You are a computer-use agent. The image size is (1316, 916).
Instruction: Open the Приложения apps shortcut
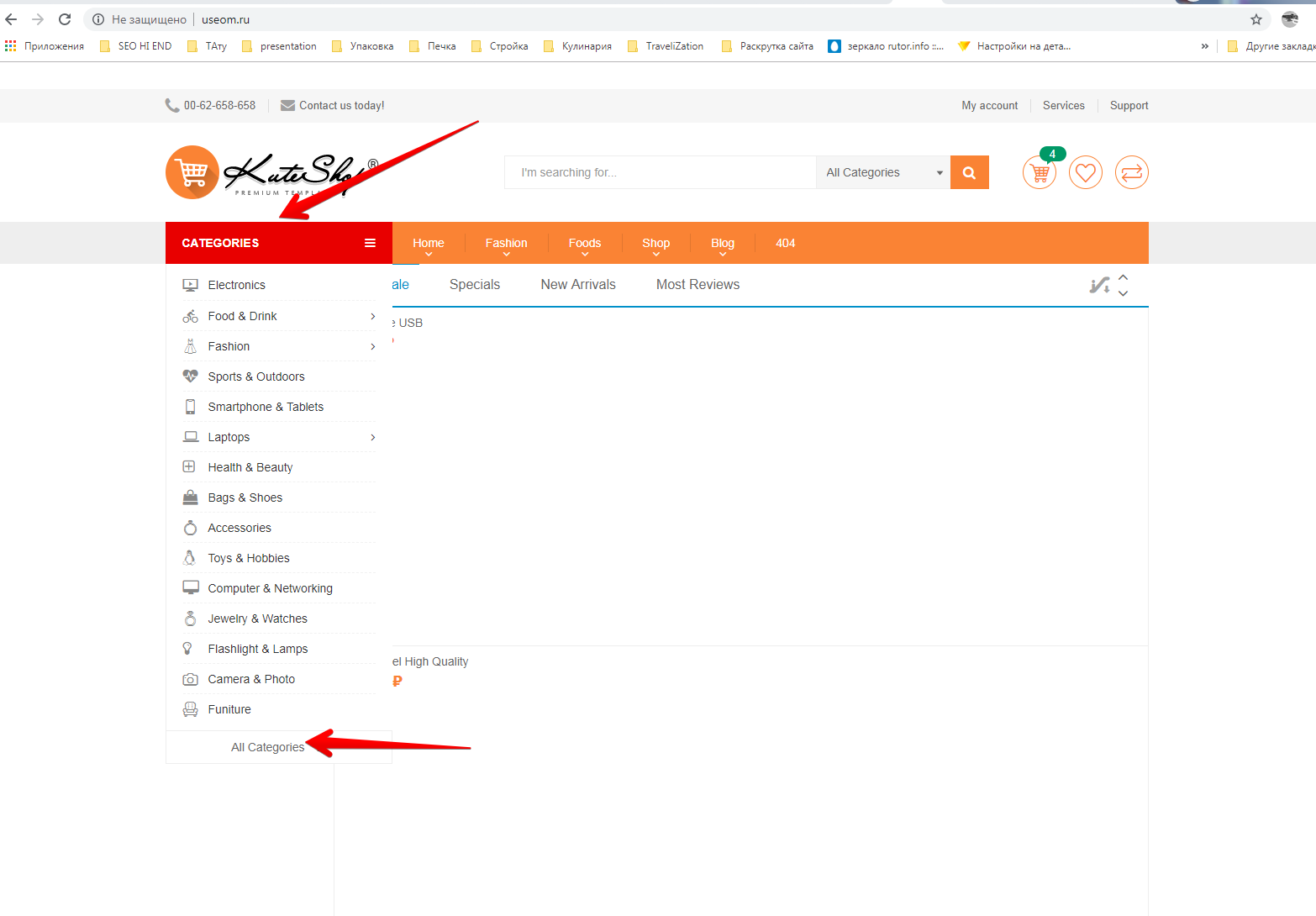[45, 46]
